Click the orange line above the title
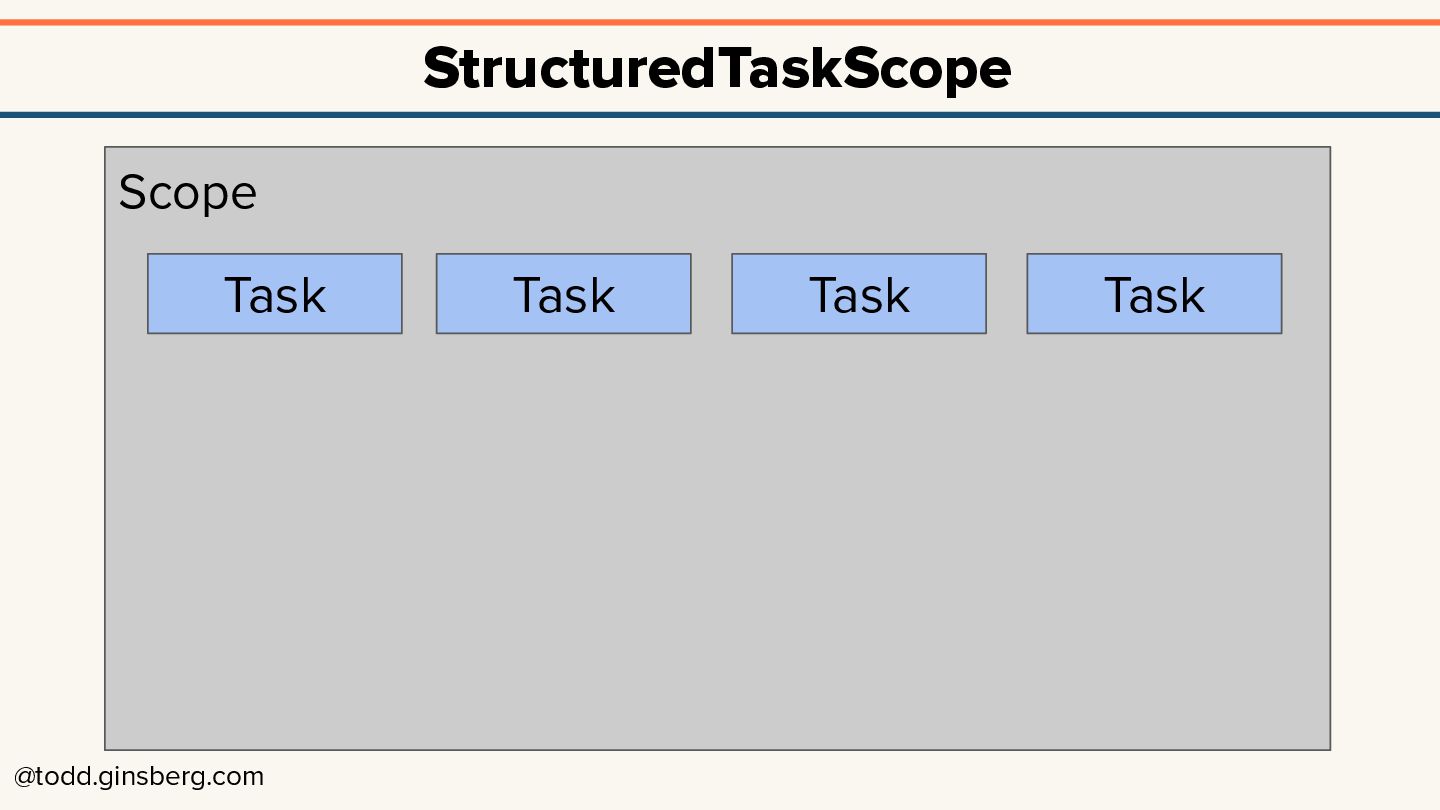Viewport: 1440px width, 810px height. point(720,22)
